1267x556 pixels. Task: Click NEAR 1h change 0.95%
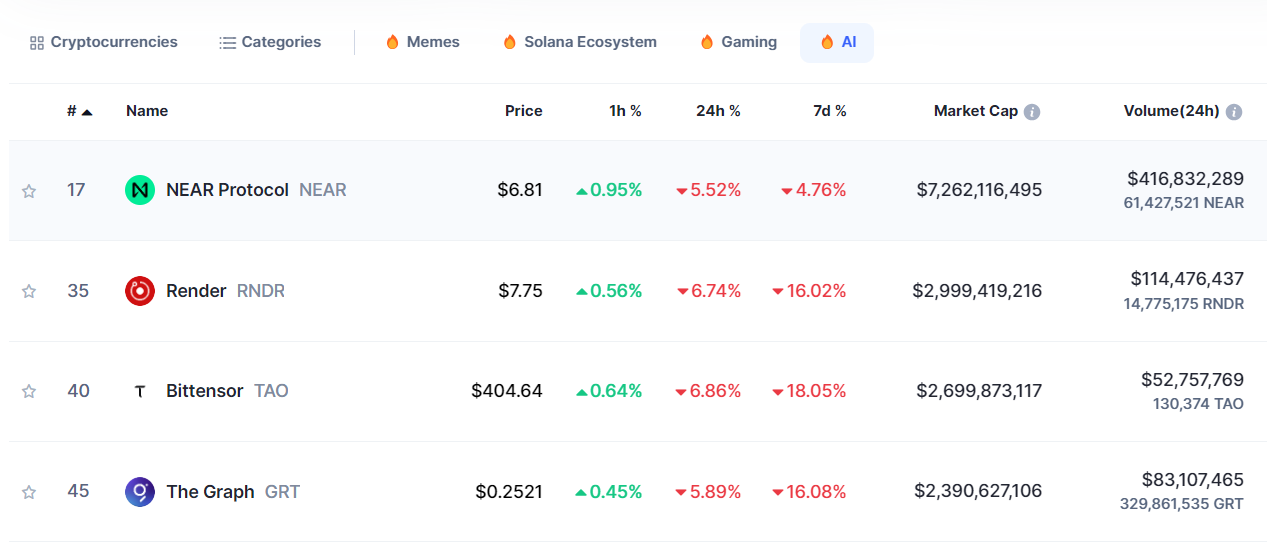point(609,190)
